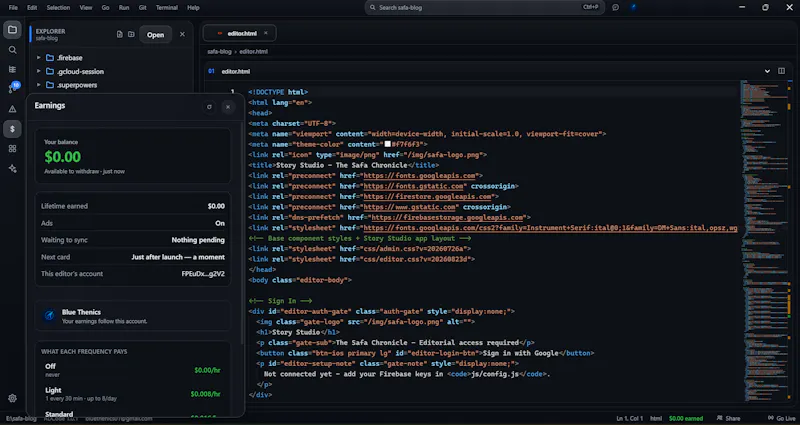Click editor.html in the breadcrumb
The width and height of the screenshot is (800, 425).
pos(254,52)
